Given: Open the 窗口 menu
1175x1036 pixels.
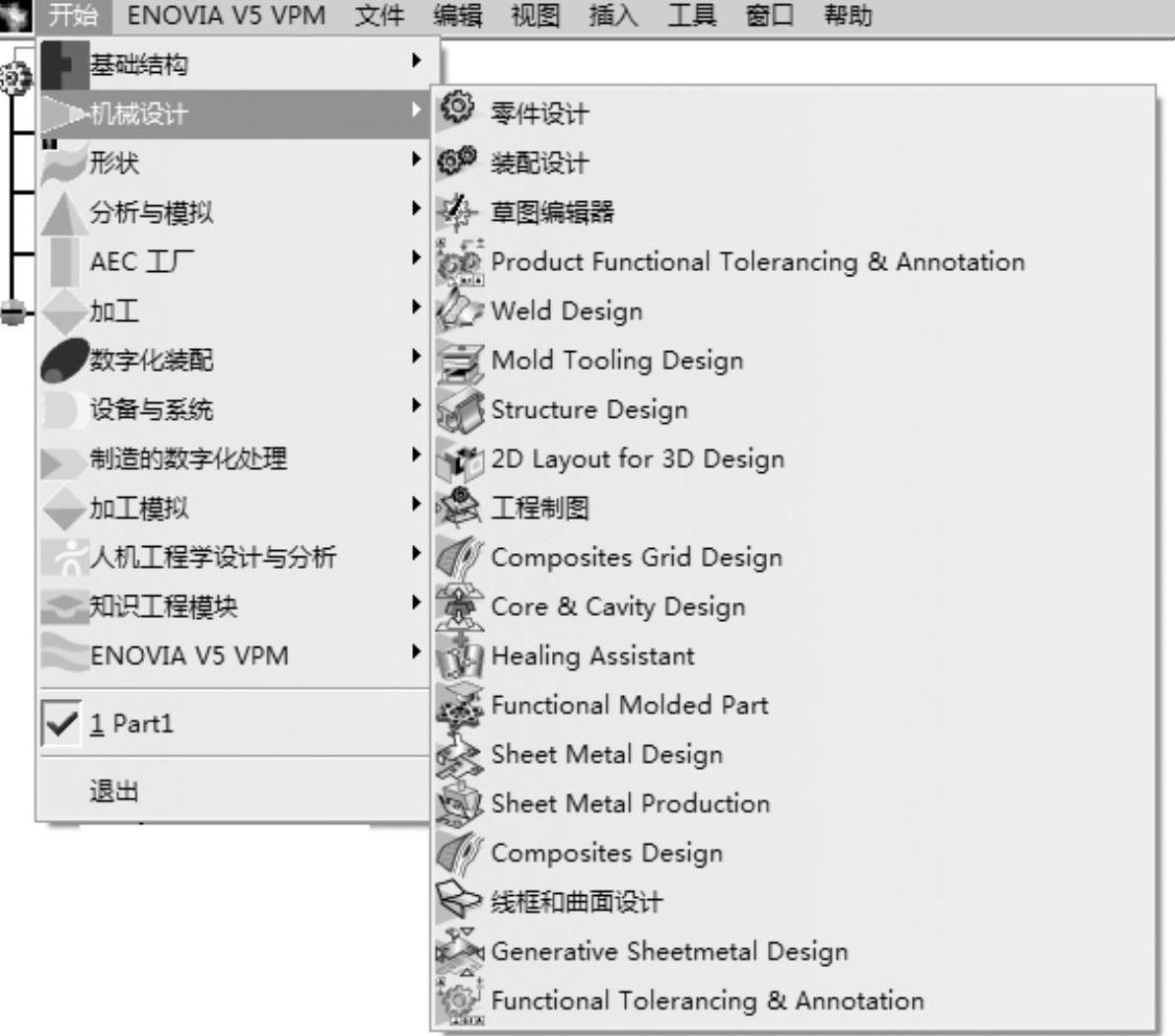Looking at the screenshot, I should click(x=770, y=16).
